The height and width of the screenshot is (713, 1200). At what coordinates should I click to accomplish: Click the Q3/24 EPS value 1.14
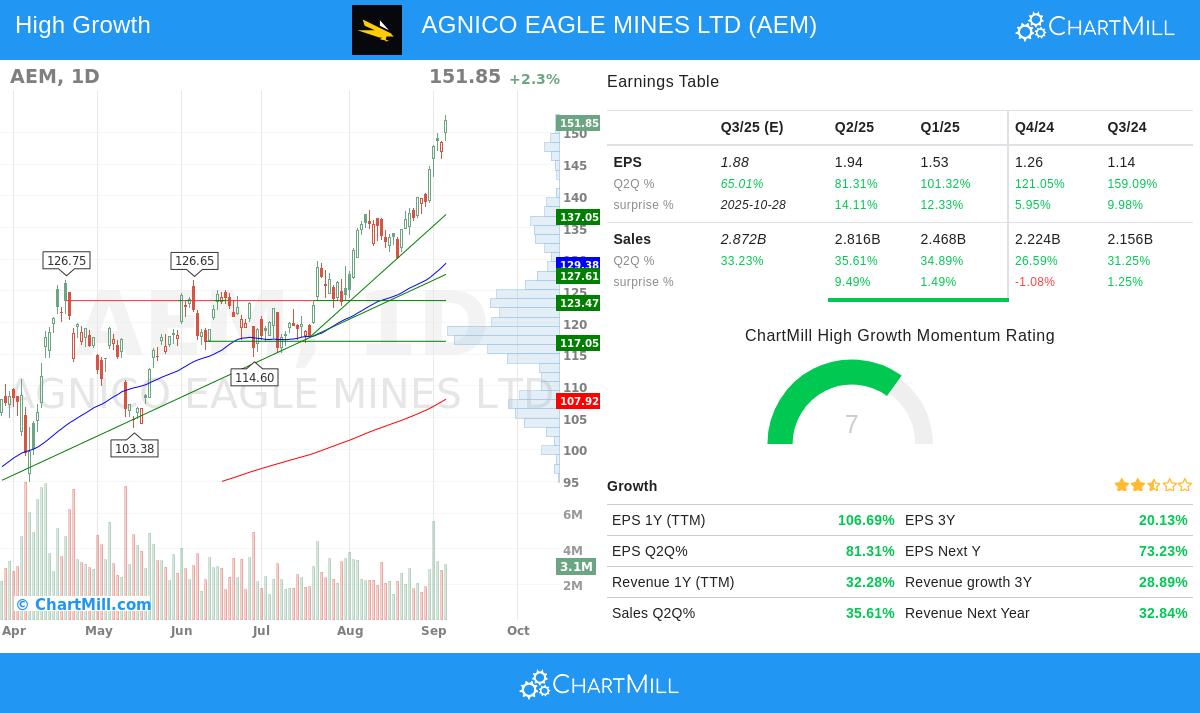(x=1121, y=162)
